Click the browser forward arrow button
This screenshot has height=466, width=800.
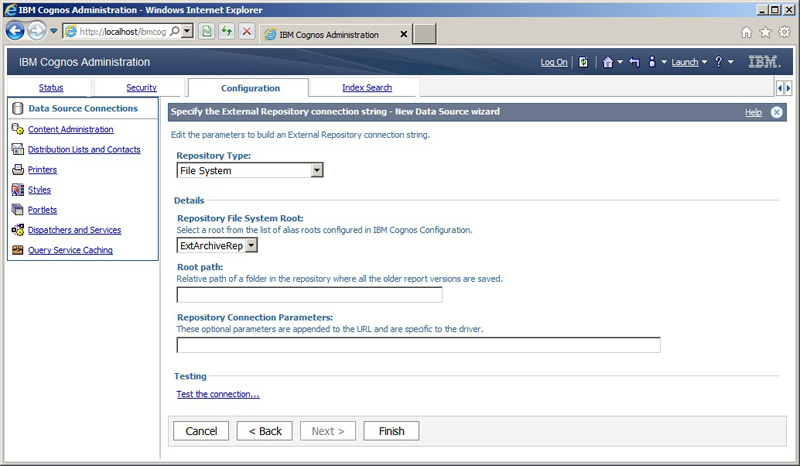[x=36, y=31]
